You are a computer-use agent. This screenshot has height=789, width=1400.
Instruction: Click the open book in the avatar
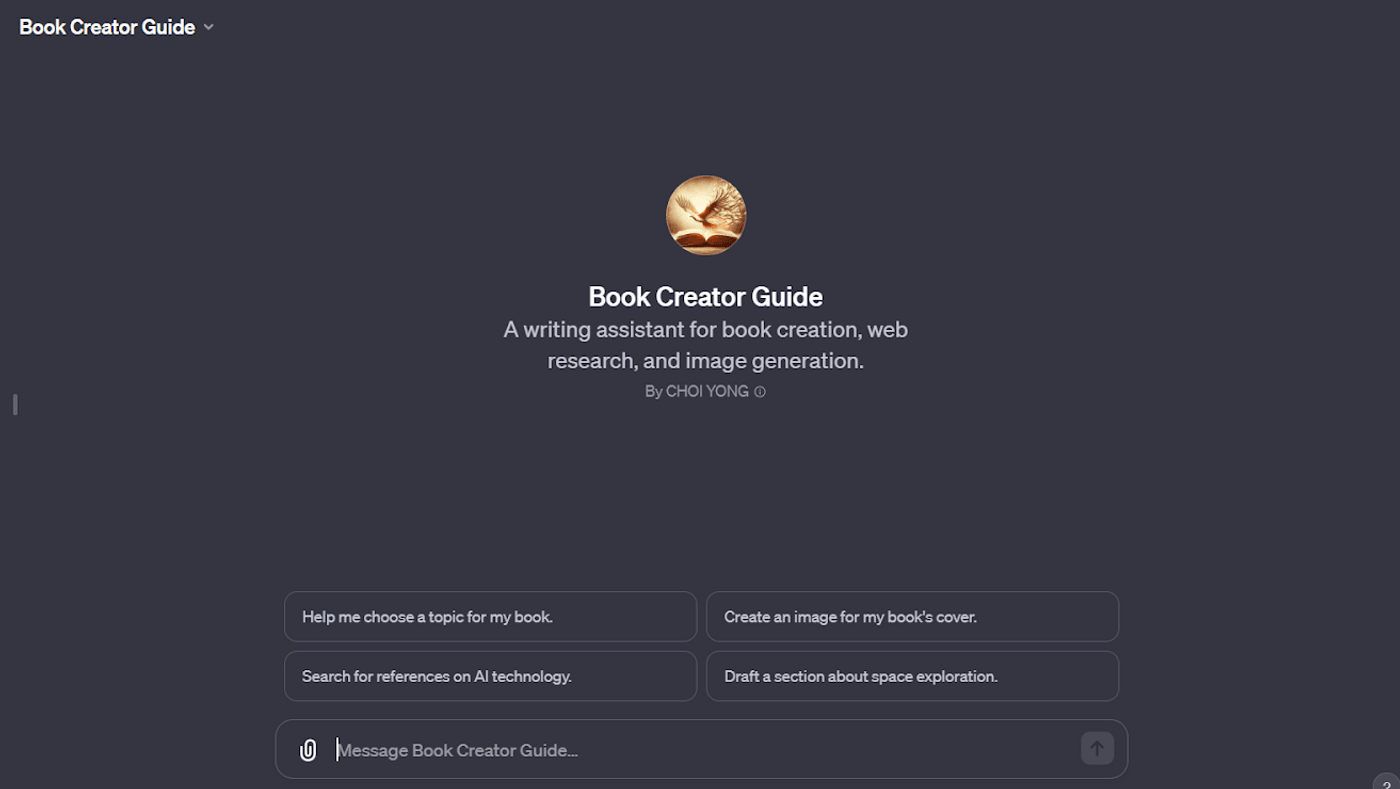tap(704, 238)
